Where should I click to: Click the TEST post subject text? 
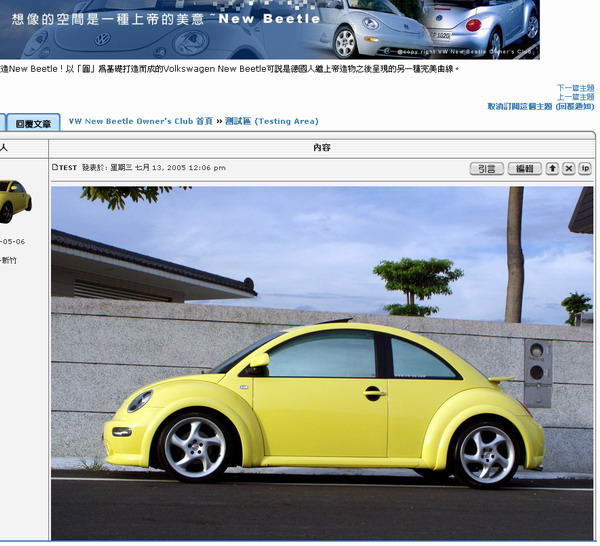coord(68,168)
